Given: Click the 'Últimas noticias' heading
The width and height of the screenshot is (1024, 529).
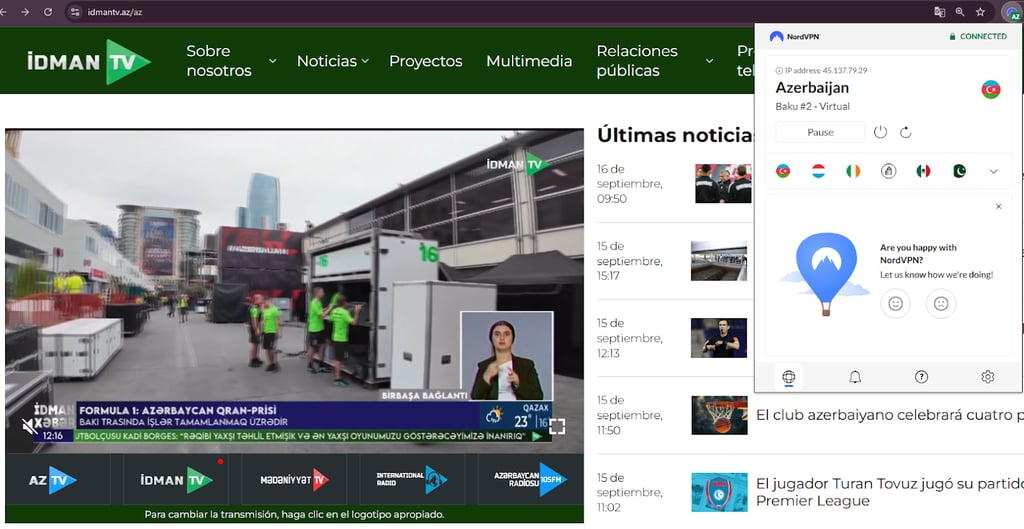Looking at the screenshot, I should coord(675,135).
